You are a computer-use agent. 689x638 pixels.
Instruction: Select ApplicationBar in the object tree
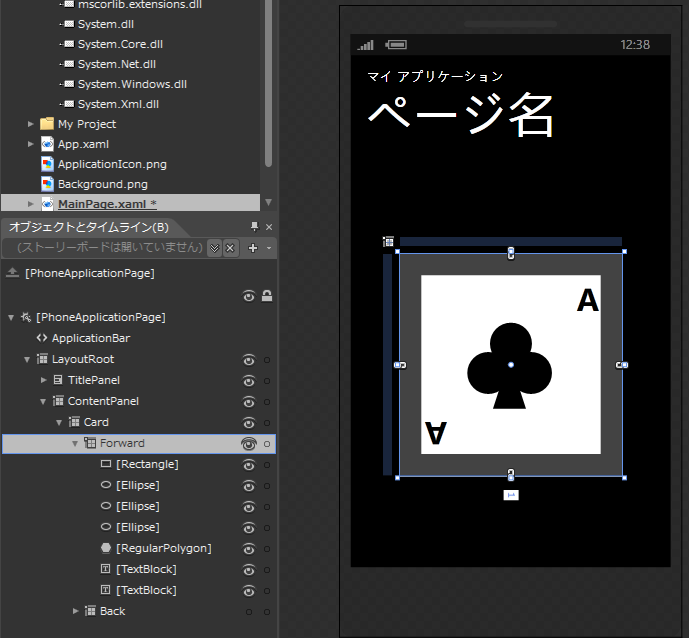(91, 338)
